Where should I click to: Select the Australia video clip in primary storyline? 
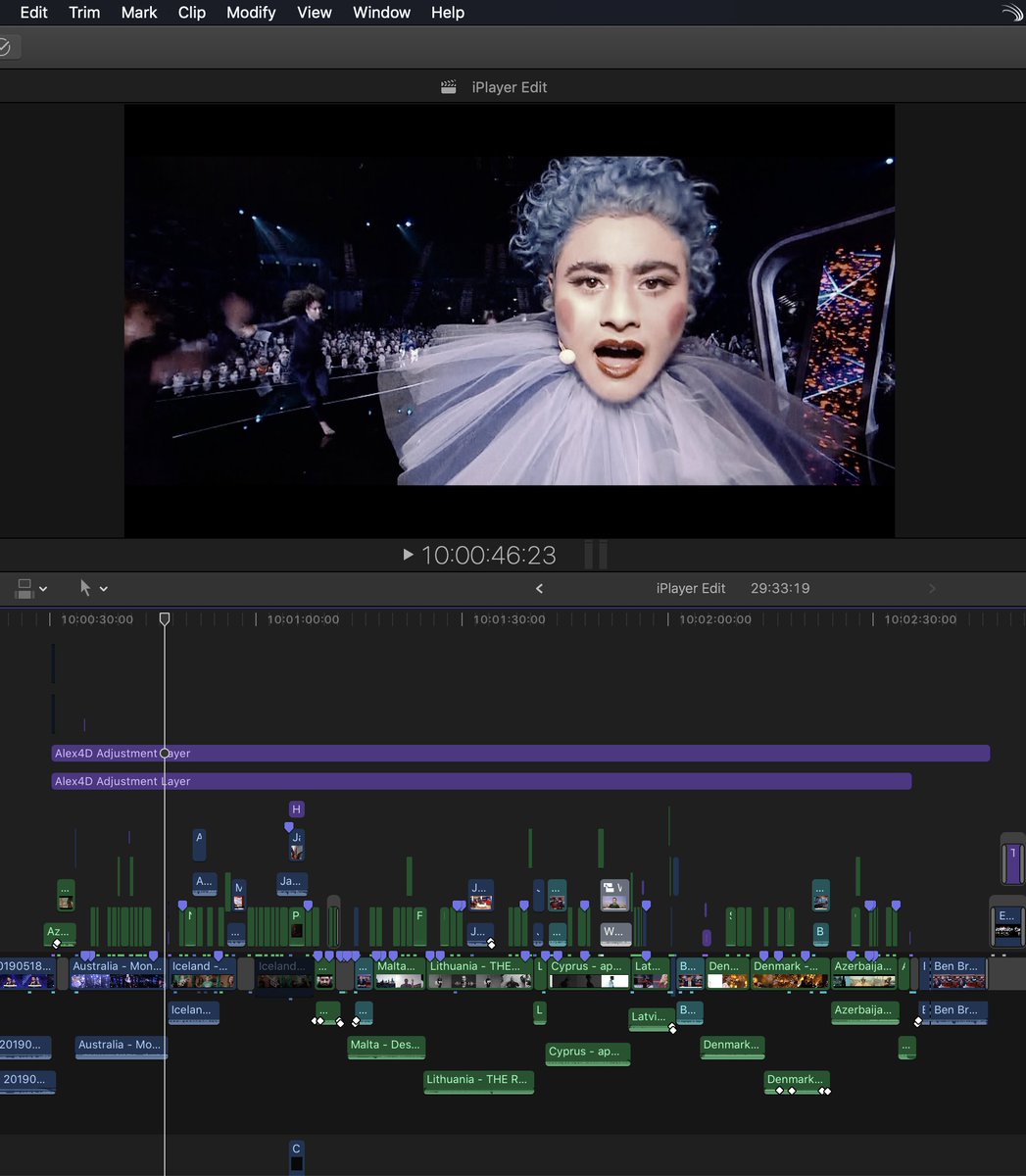point(118,973)
